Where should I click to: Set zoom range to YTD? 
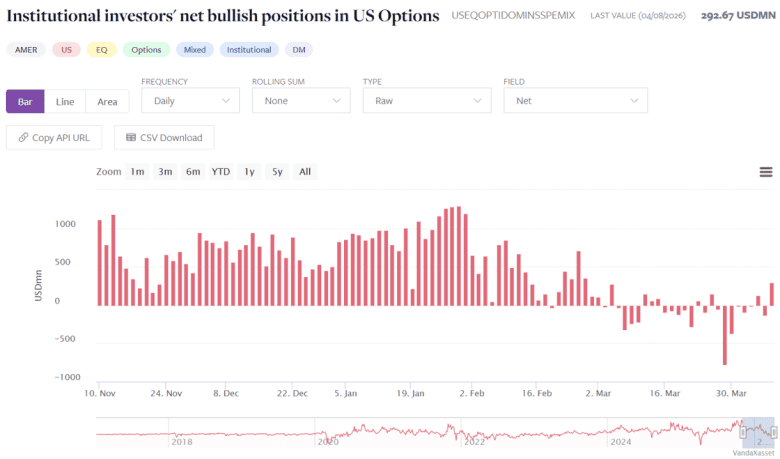click(x=221, y=172)
